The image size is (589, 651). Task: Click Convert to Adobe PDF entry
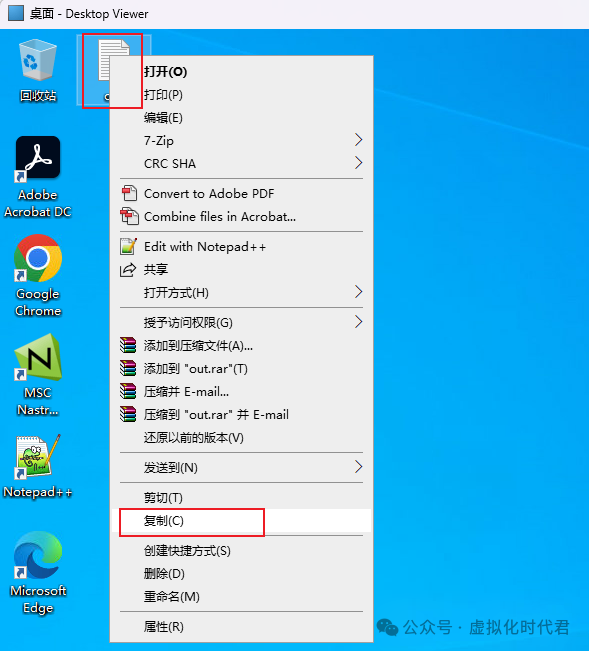click(x=242, y=193)
